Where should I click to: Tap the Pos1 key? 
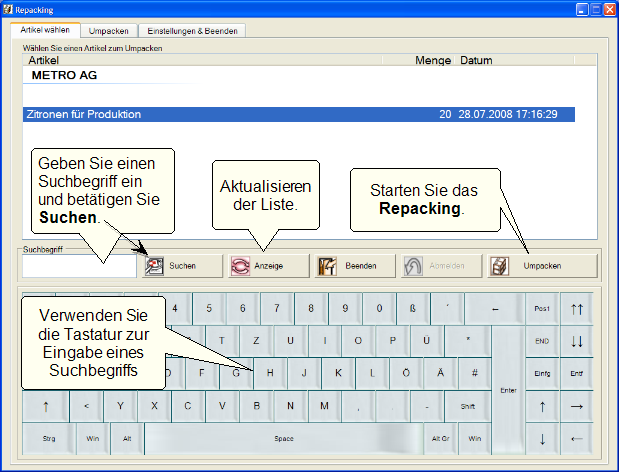click(x=542, y=309)
